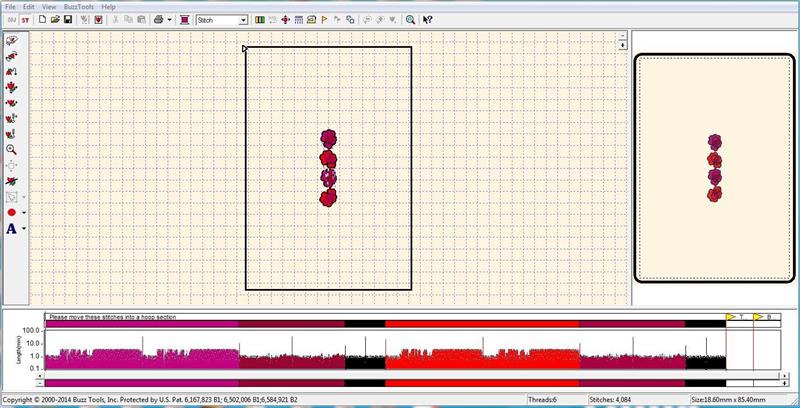This screenshot has height=408, width=800.
Task: Click the 'Stitches: 4,084' status bar entry
Action: point(610,400)
